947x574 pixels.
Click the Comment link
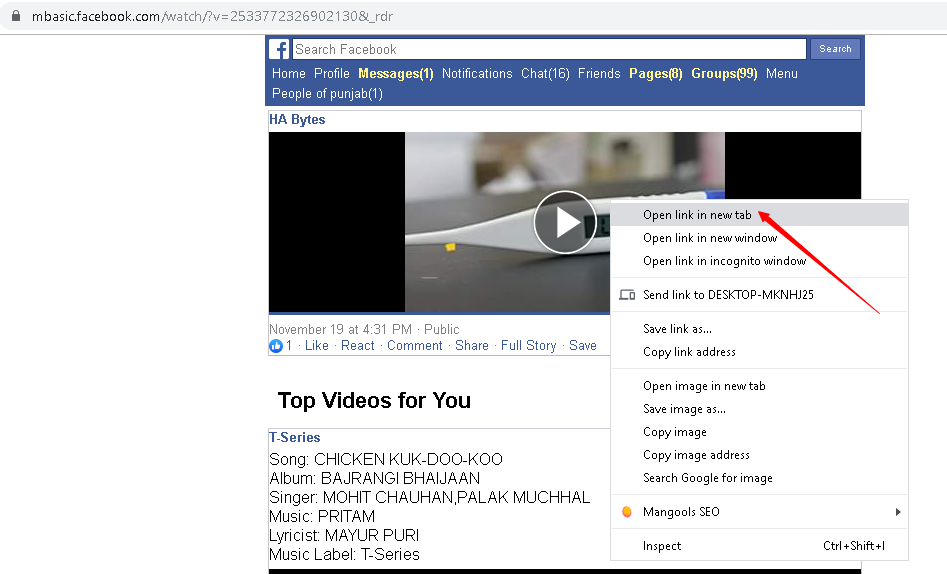(x=414, y=346)
